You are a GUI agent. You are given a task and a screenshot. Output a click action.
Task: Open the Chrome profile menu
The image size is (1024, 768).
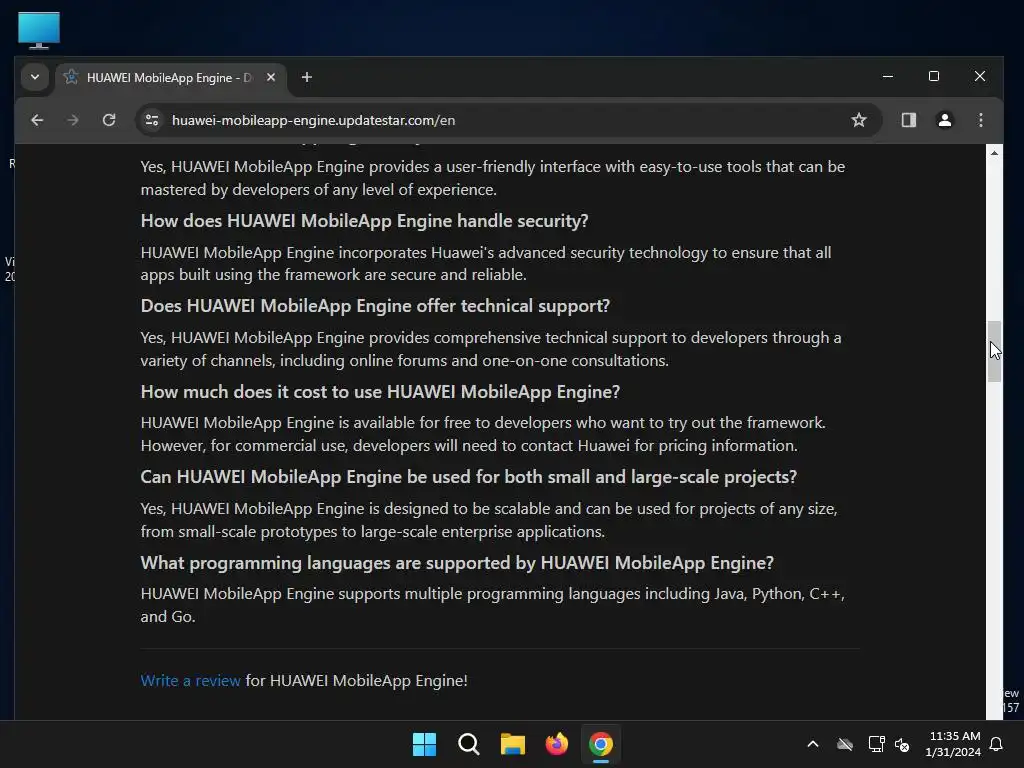click(x=944, y=120)
